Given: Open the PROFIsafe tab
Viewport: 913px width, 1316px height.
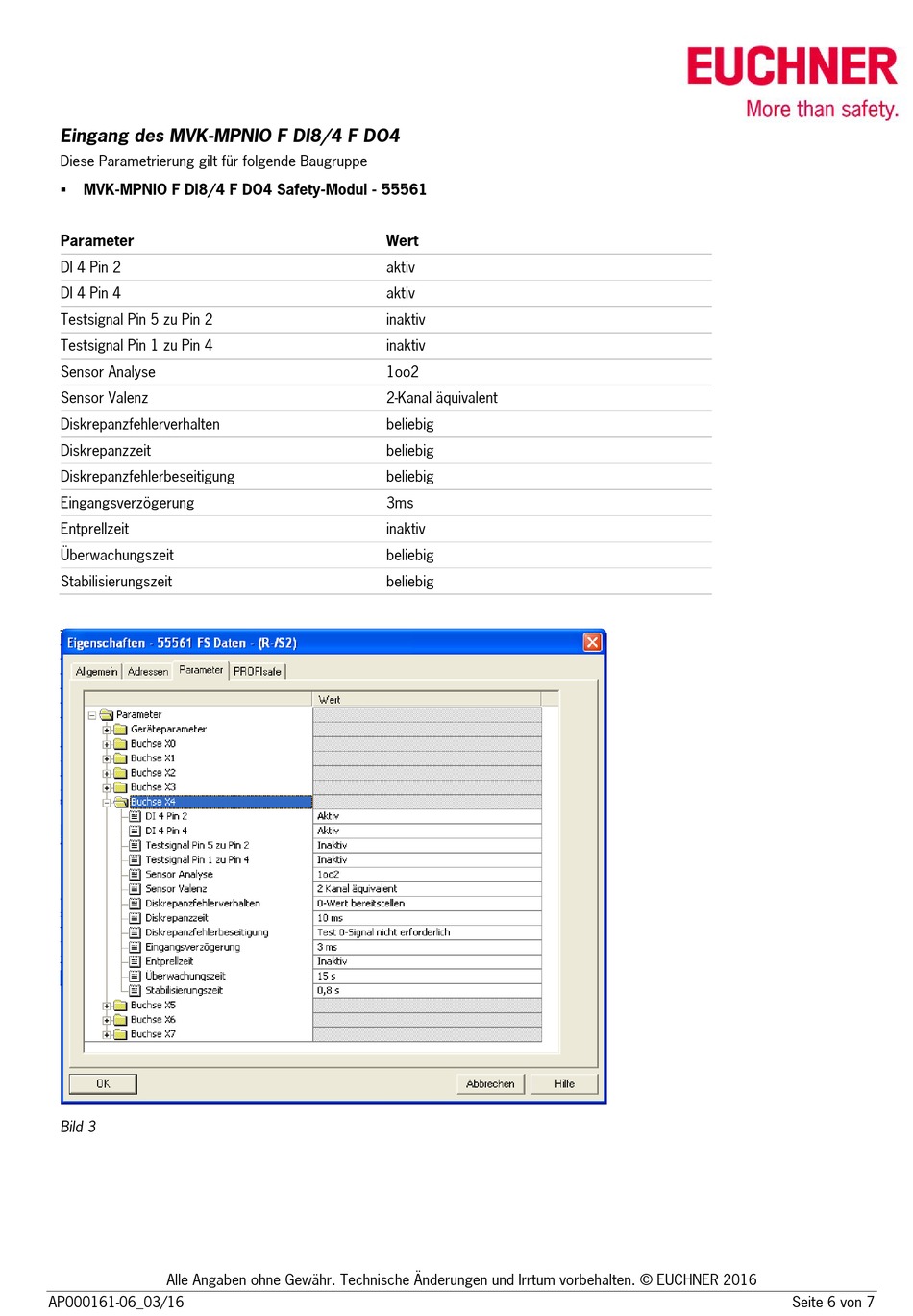Looking at the screenshot, I should click(258, 671).
